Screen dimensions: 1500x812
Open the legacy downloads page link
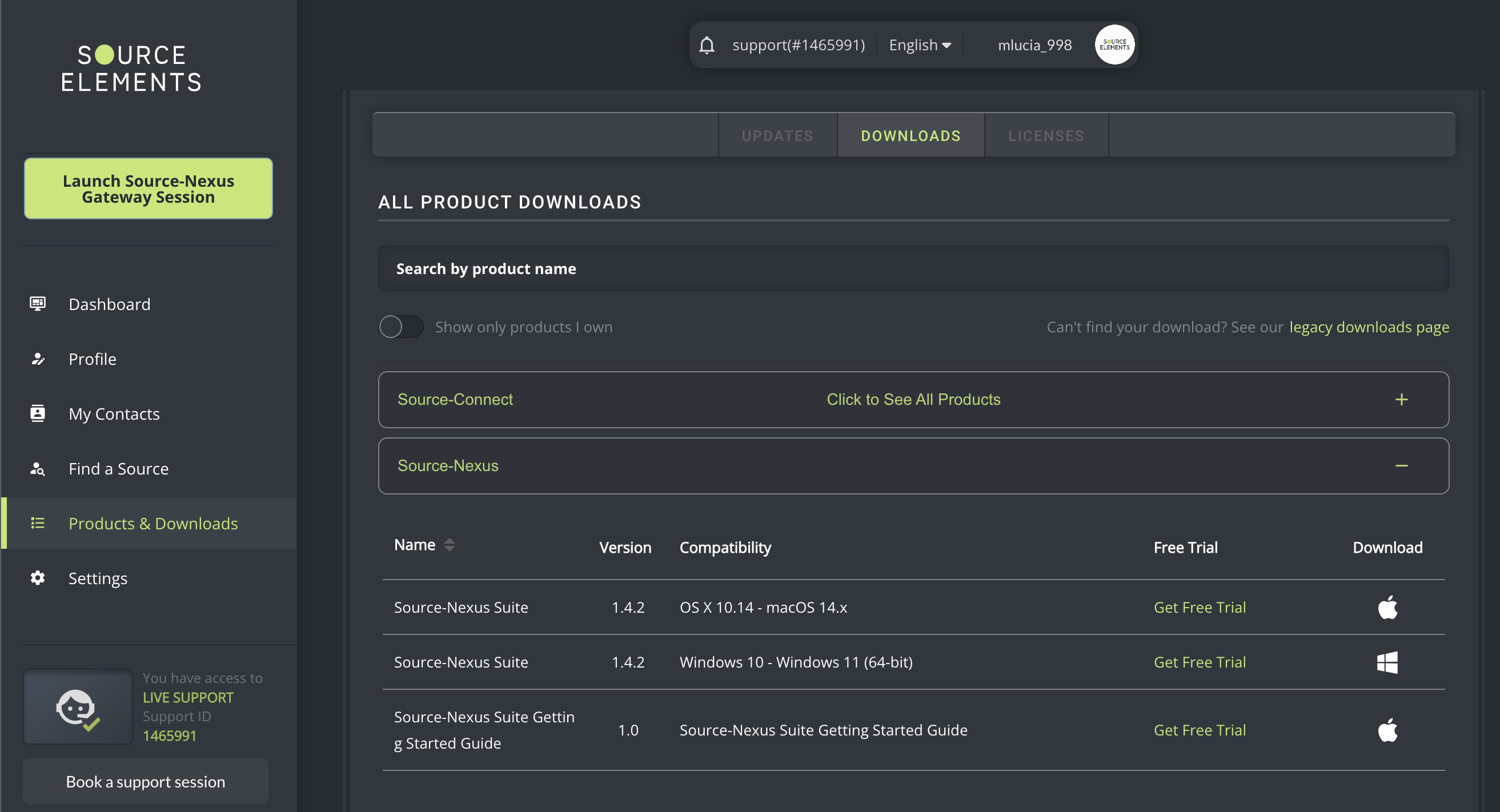1369,327
